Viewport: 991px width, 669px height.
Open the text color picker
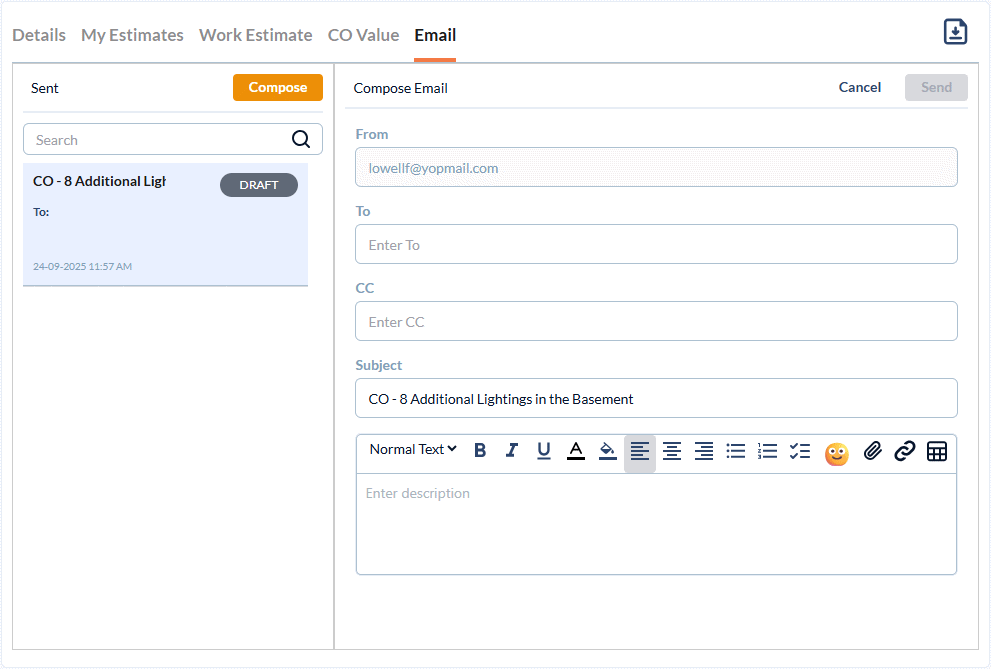click(x=576, y=450)
